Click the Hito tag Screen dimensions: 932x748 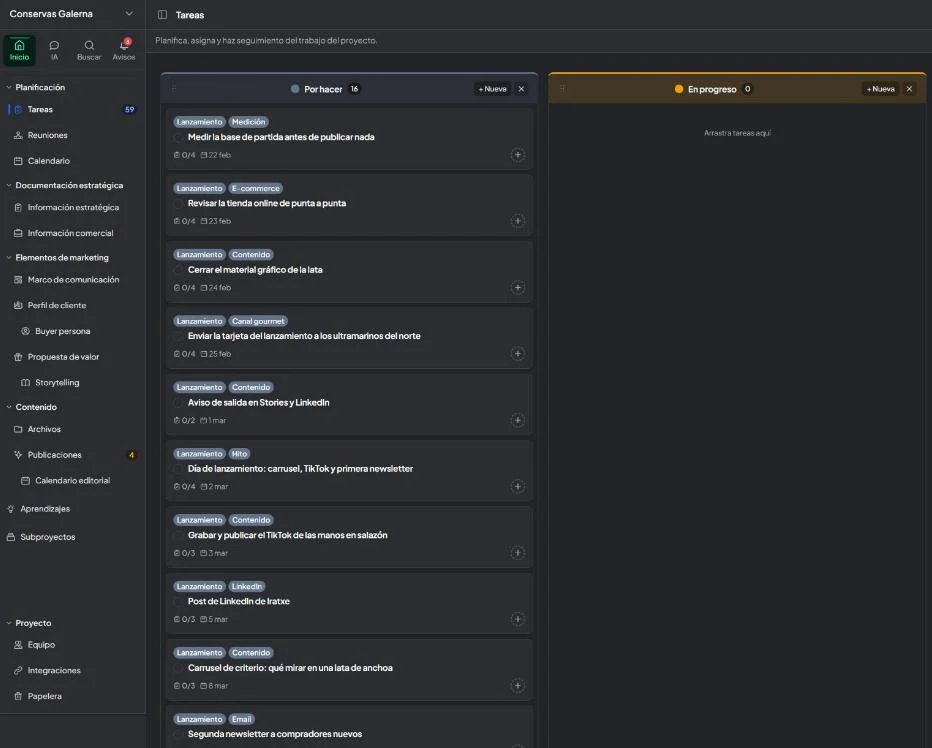pos(240,454)
